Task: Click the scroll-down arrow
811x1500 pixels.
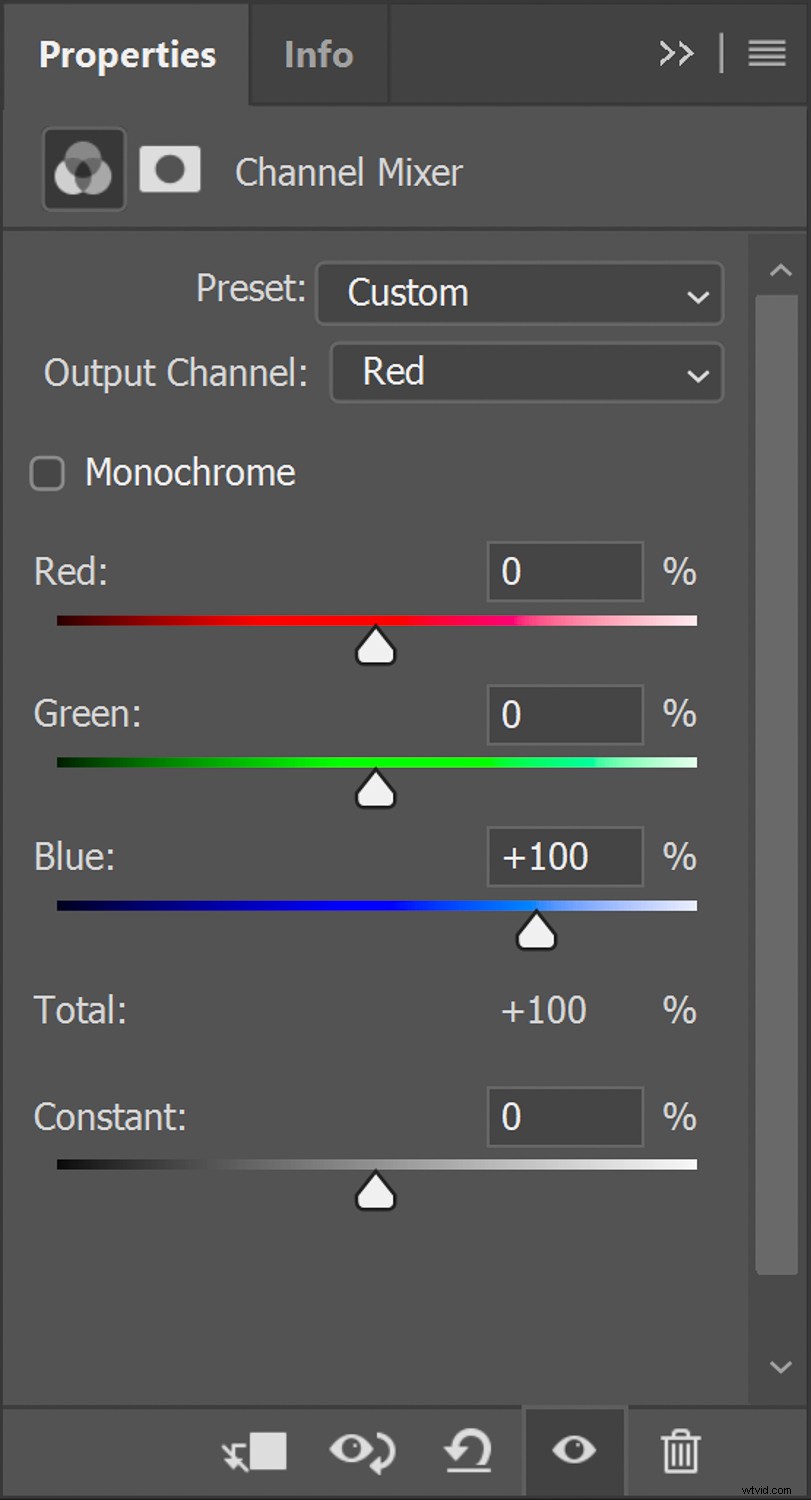Action: pos(781,1366)
